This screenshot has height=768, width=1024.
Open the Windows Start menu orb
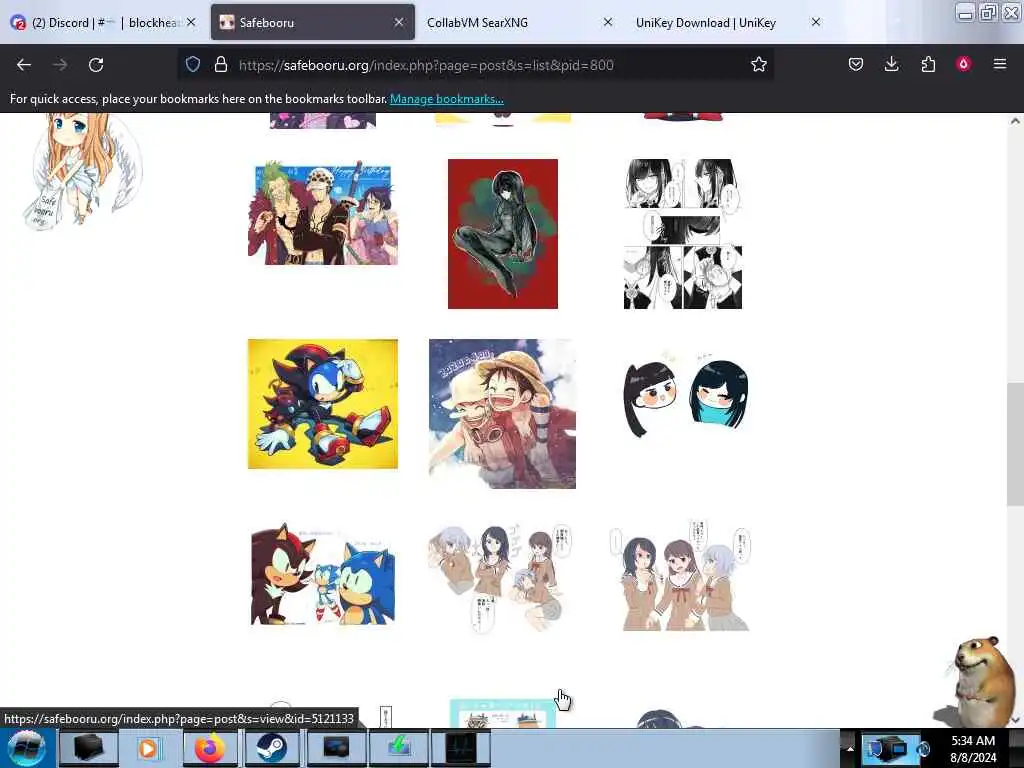[26, 748]
